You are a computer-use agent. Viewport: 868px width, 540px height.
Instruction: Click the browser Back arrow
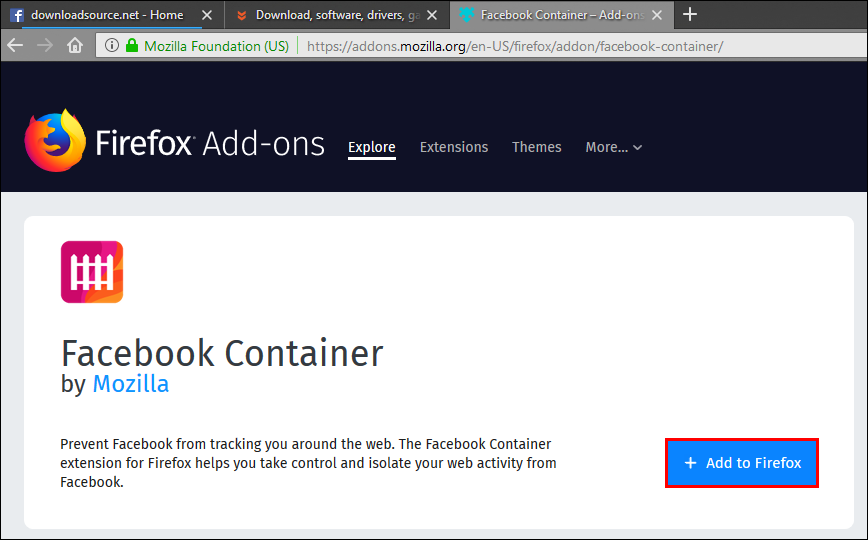15,45
